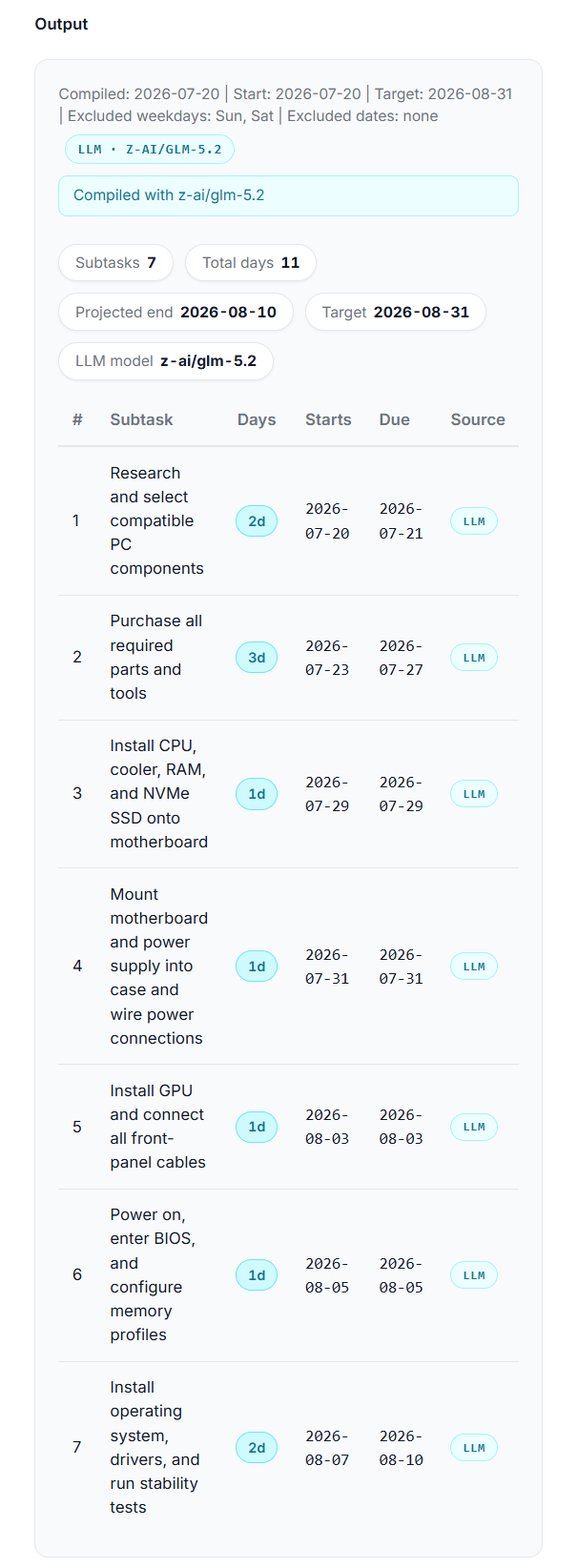The width and height of the screenshot is (578, 1568).
Task: Click the Total days 11 pill
Action: click(251, 263)
